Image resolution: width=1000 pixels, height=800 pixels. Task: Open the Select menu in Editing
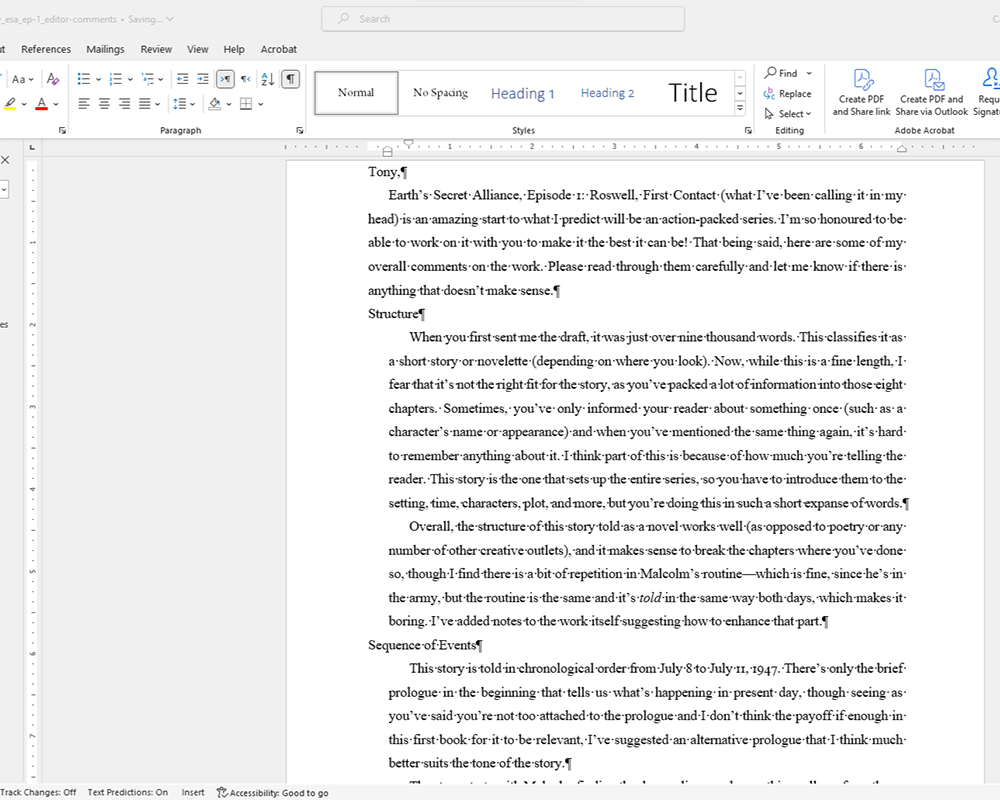point(788,114)
